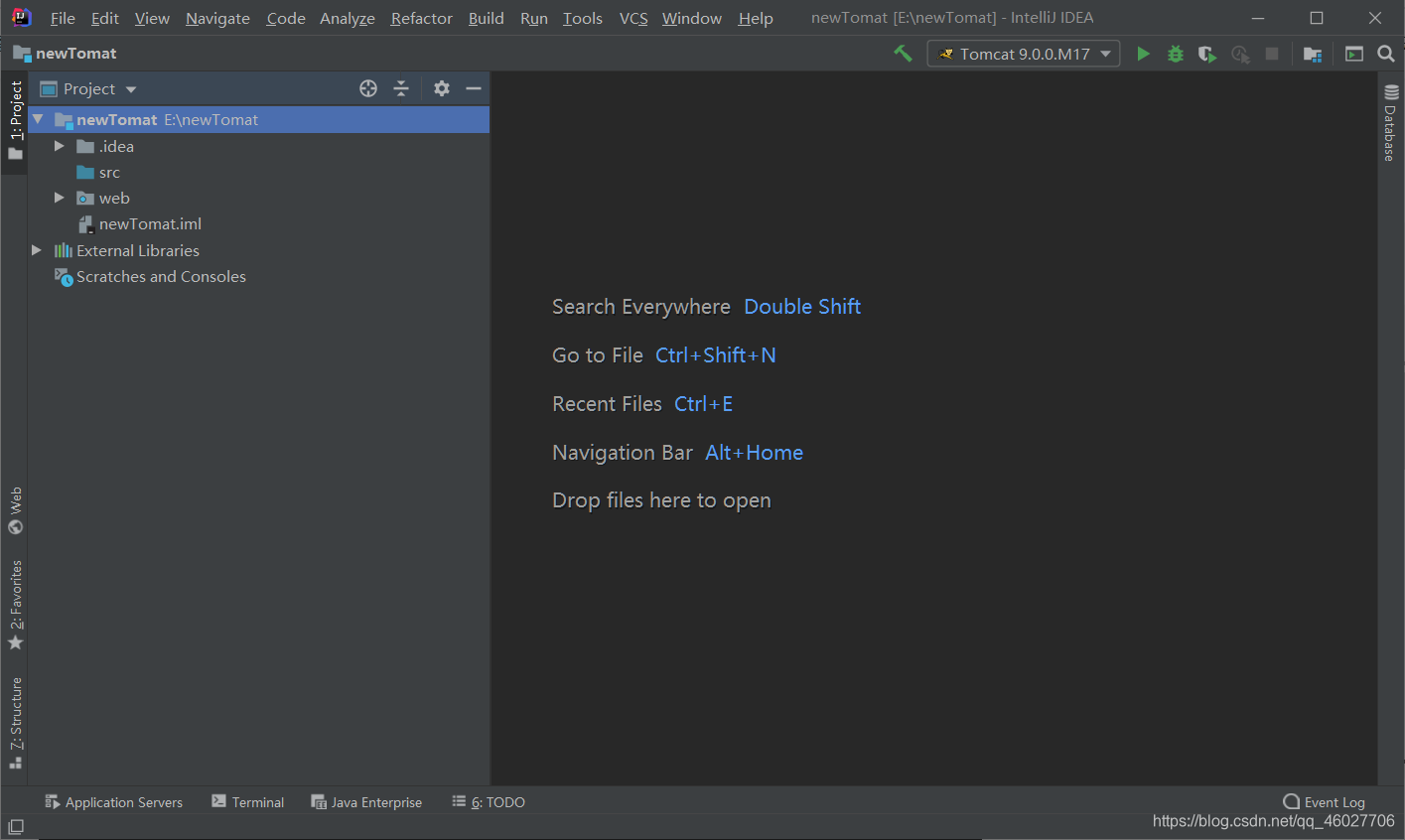
Task: Open the Refactor menu
Action: (422, 18)
